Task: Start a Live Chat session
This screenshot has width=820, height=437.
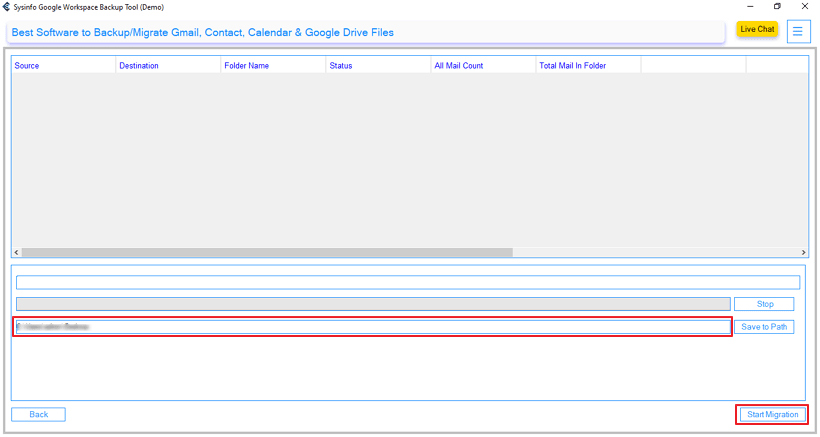Action: [x=757, y=30]
